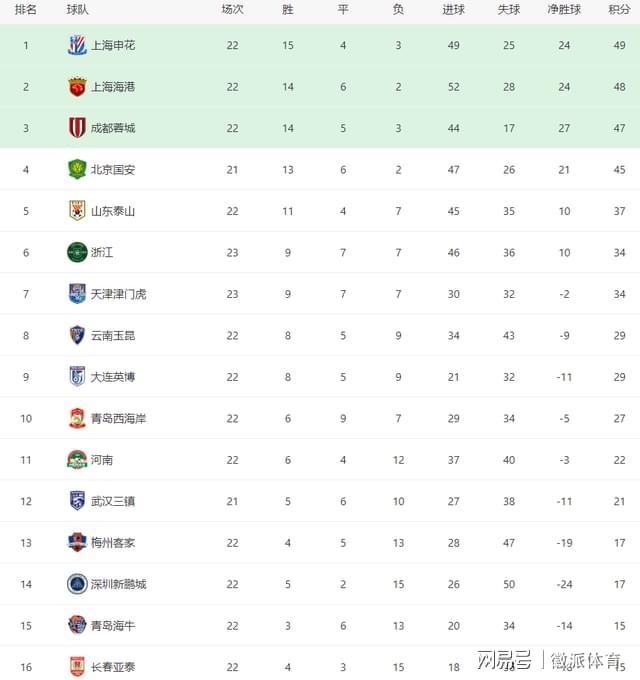Screen dimensions: 640x680
Task: Click the Zhejiang round green badge
Action: [x=77, y=252]
